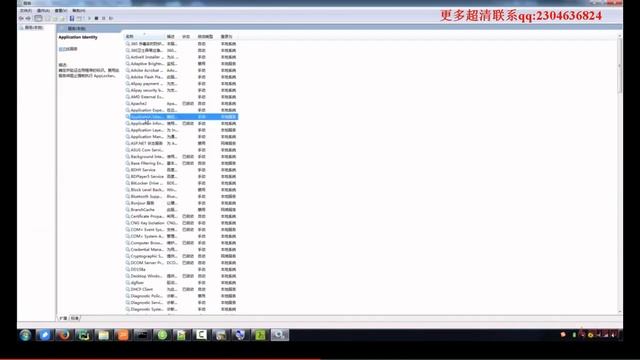Select 服务(本地) in the console tree

(31, 28)
